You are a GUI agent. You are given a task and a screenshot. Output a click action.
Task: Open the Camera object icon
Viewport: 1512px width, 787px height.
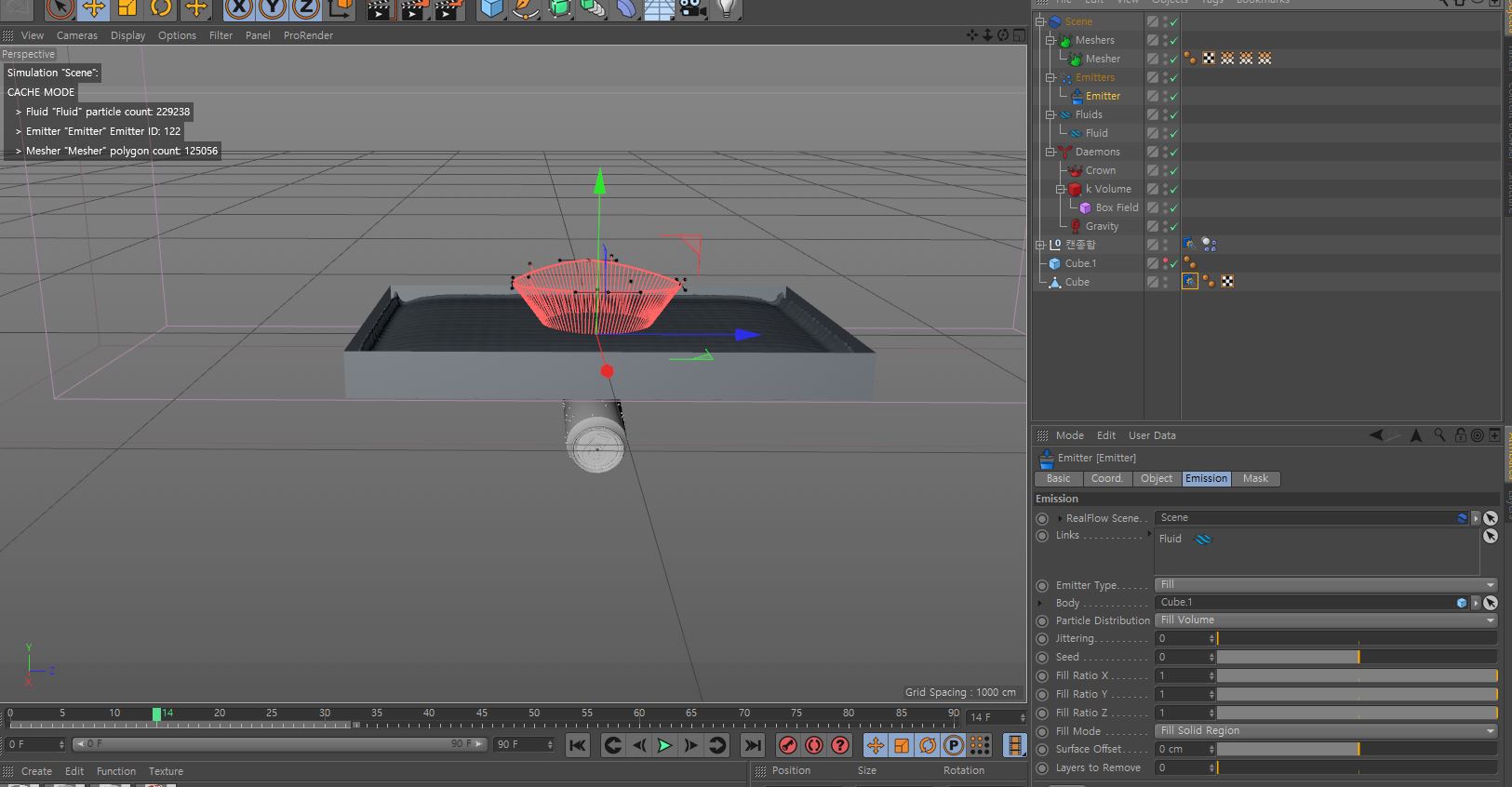(691, 8)
